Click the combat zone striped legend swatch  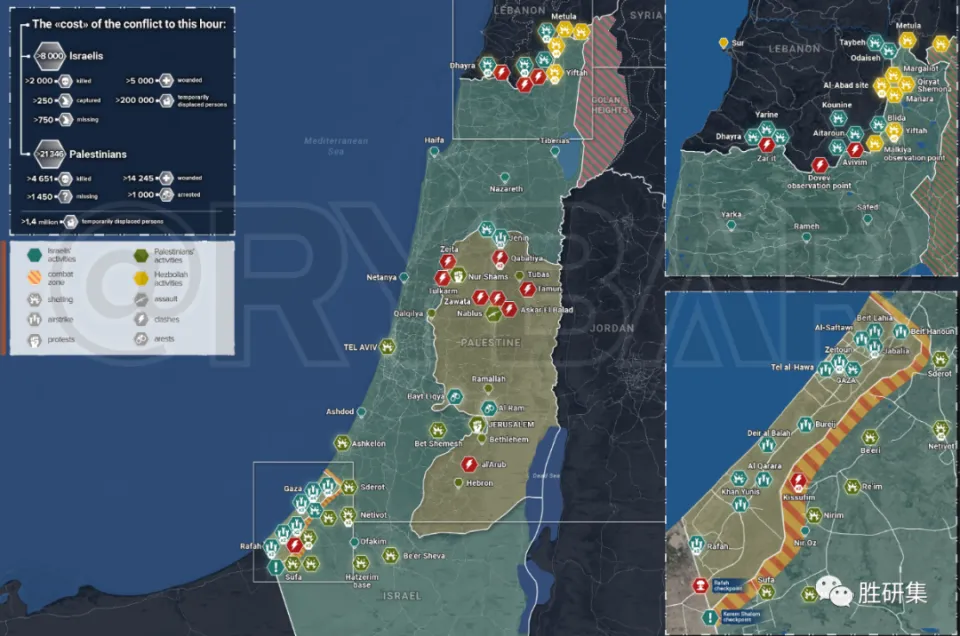[35, 278]
